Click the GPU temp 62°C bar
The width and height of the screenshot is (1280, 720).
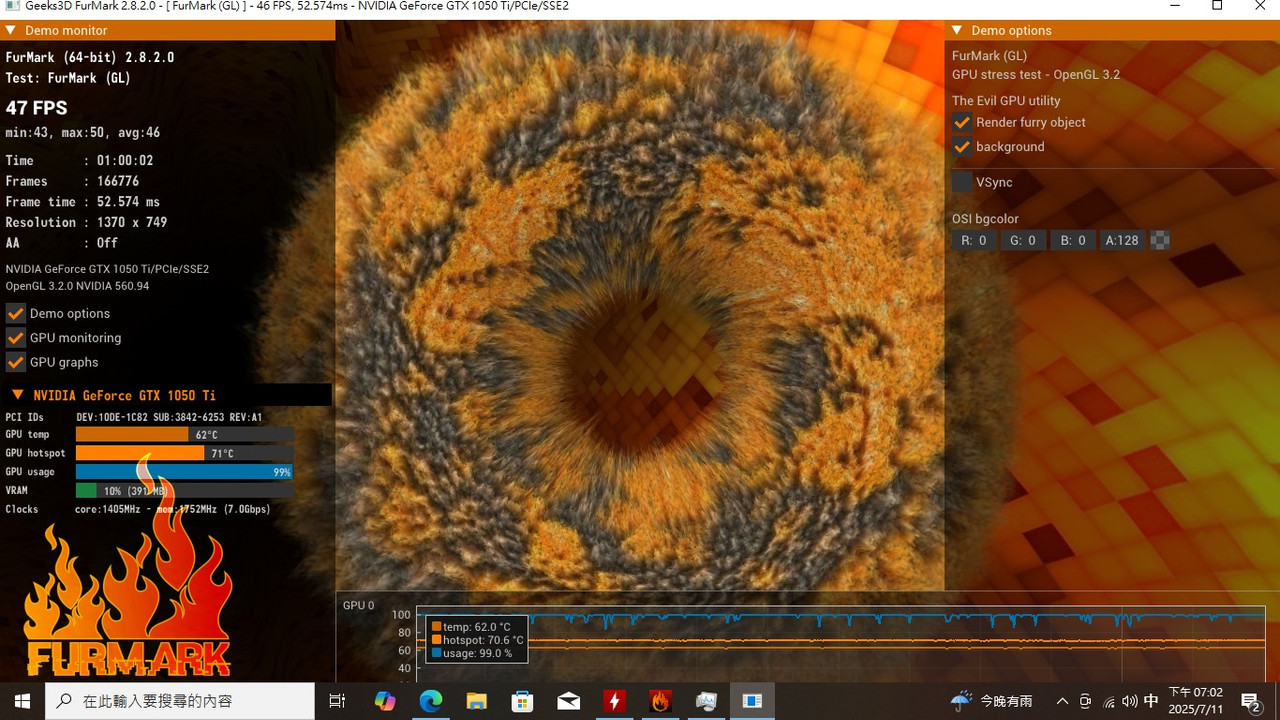[185, 434]
